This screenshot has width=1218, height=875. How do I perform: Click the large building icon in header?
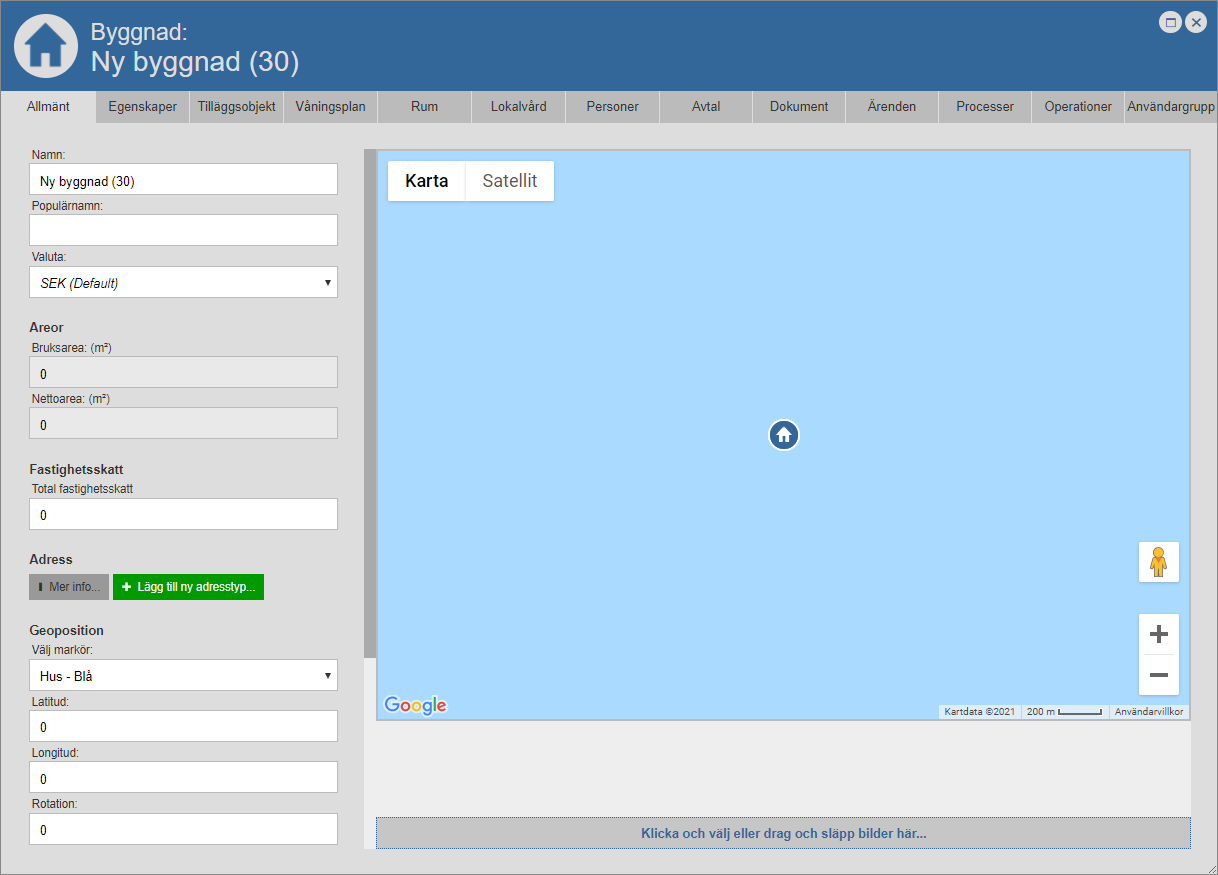click(45, 46)
